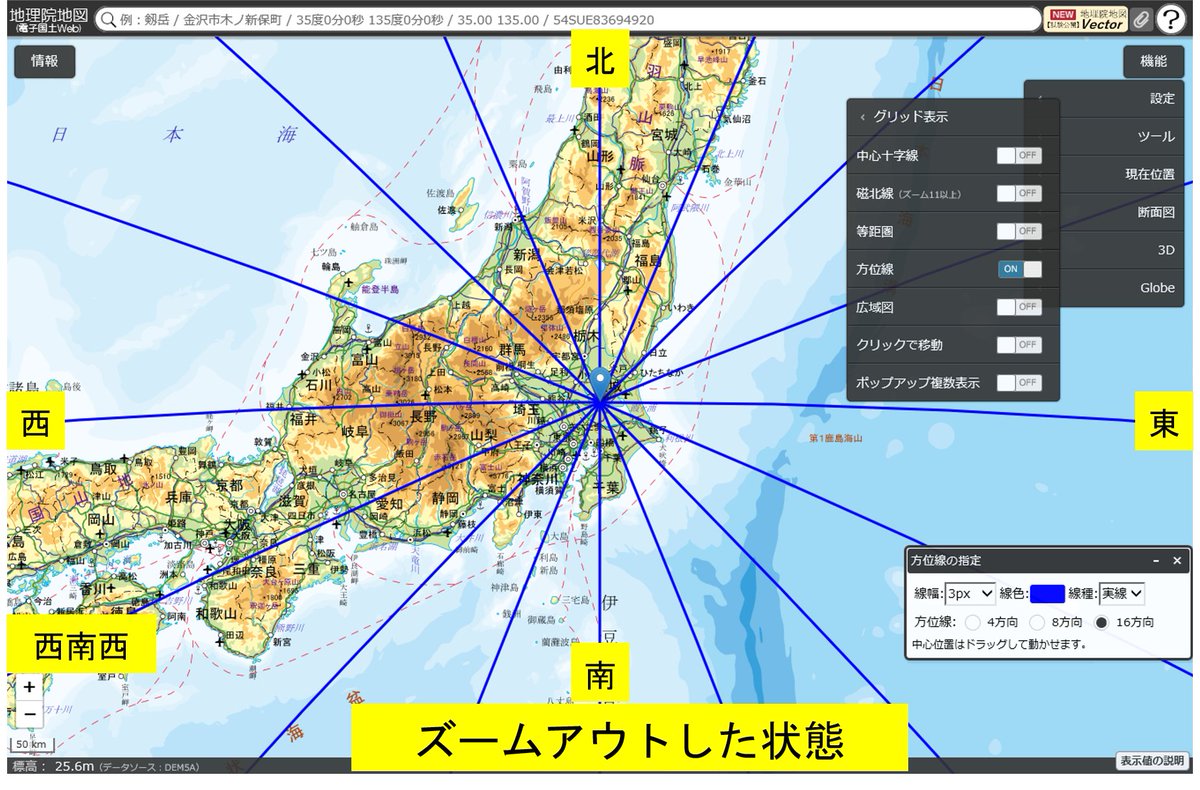Image resolution: width=1200 pixels, height=790 pixels.
Task: Toggle 磁北線 switch
Action: coord(1019,194)
